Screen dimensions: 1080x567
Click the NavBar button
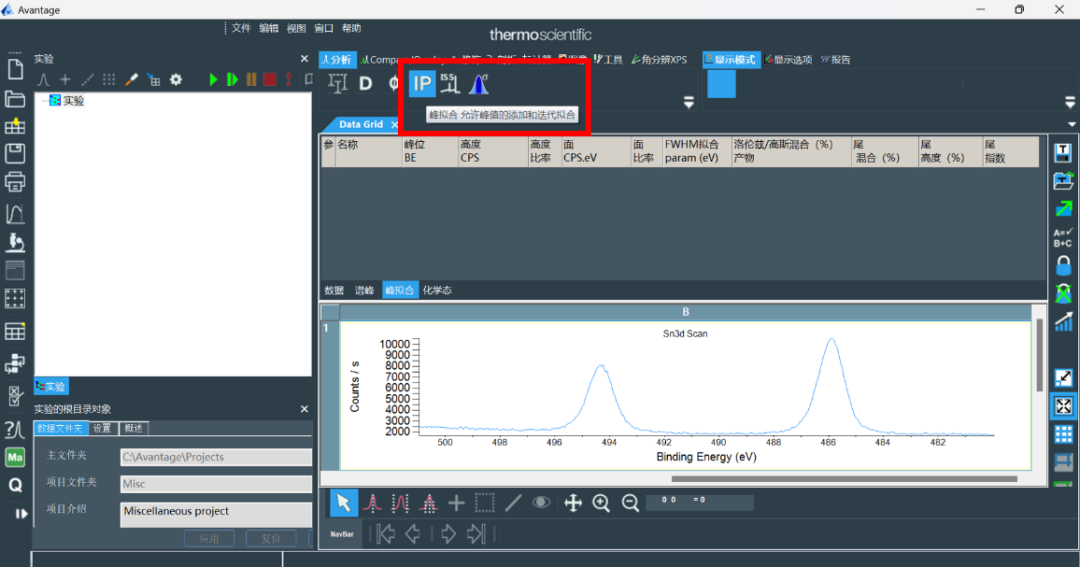[x=342, y=535]
